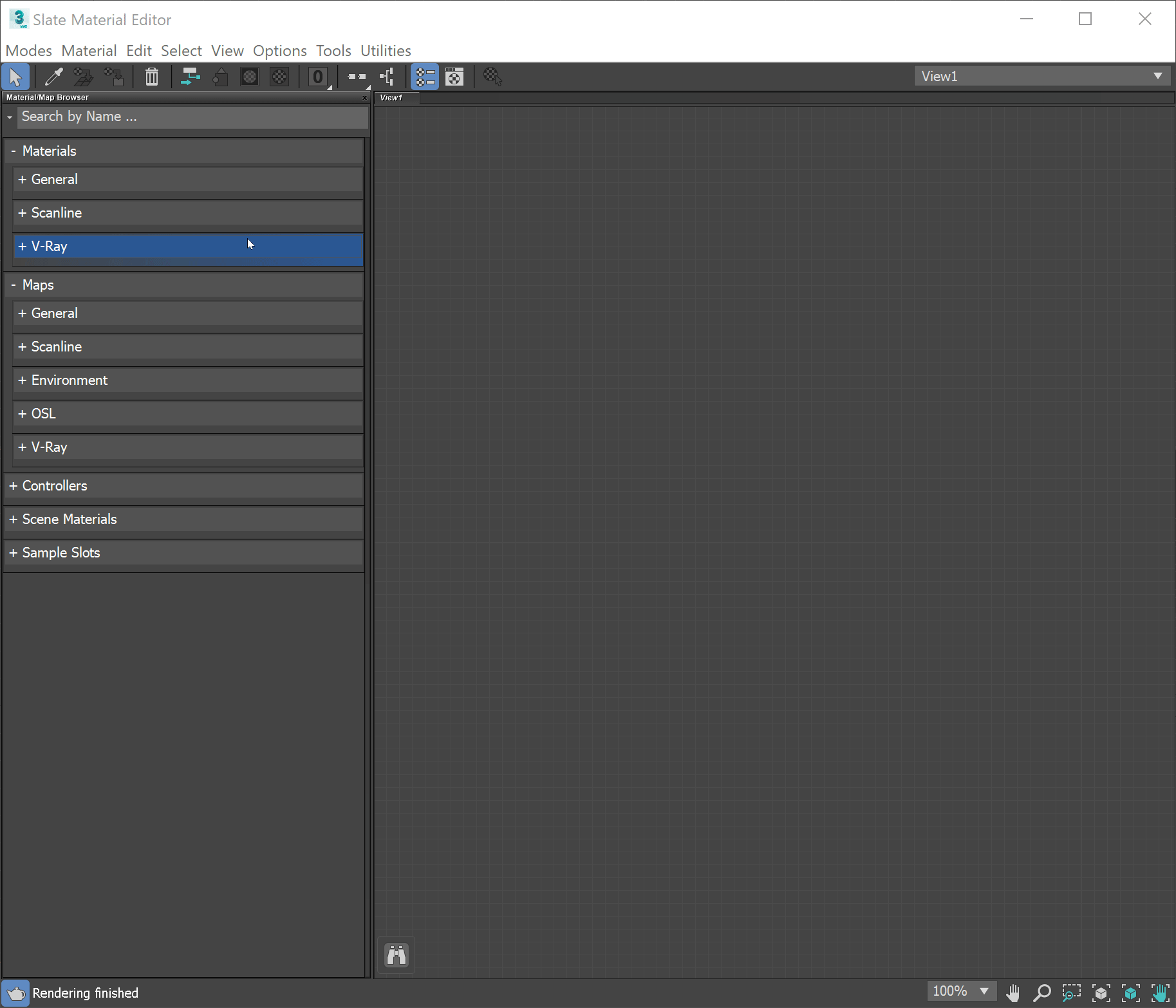Viewport: 1176px width, 1008px height.
Task: Open the Material menu
Action: click(89, 50)
